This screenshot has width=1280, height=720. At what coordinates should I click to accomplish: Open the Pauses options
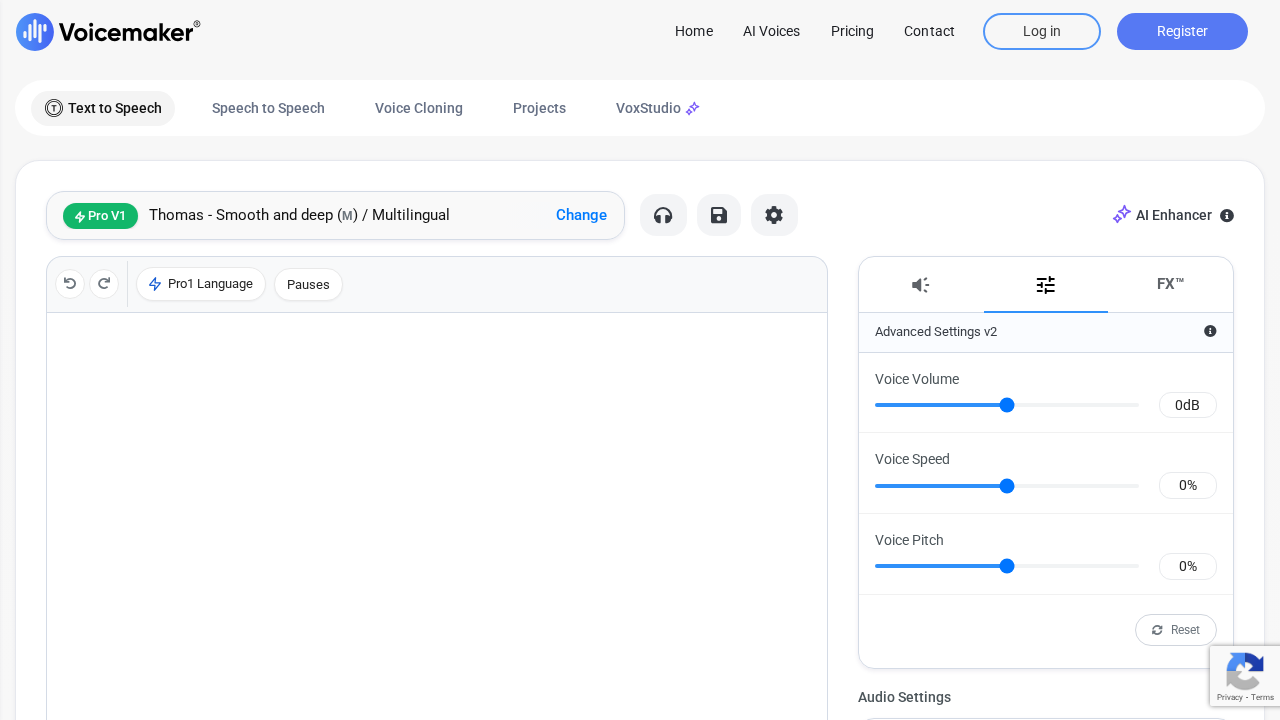[308, 284]
